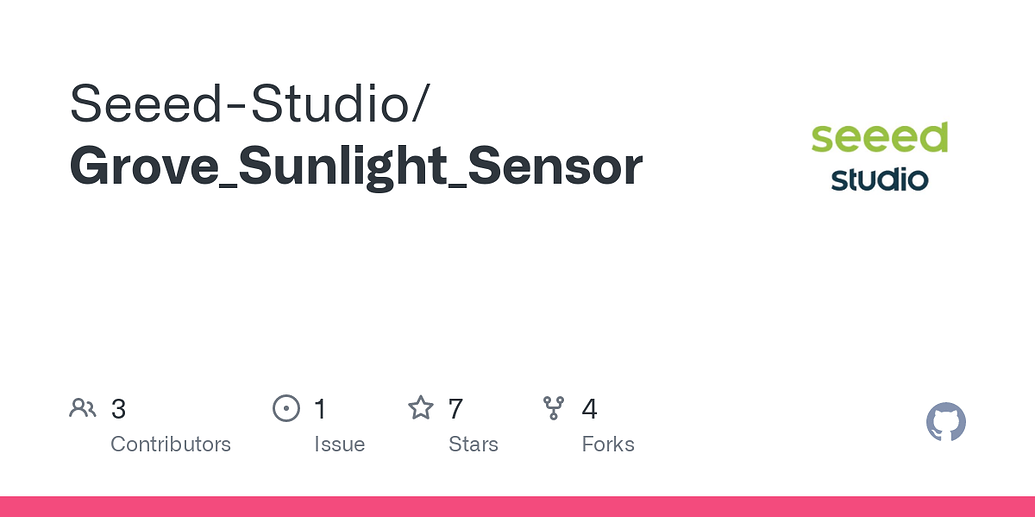
Task: Click the forks count 4
Action: click(589, 409)
